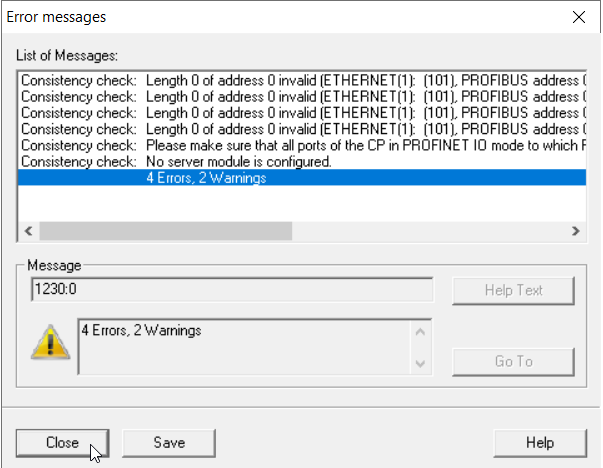Close the Error messages dialog with X
The image size is (603, 468).
tap(578, 17)
